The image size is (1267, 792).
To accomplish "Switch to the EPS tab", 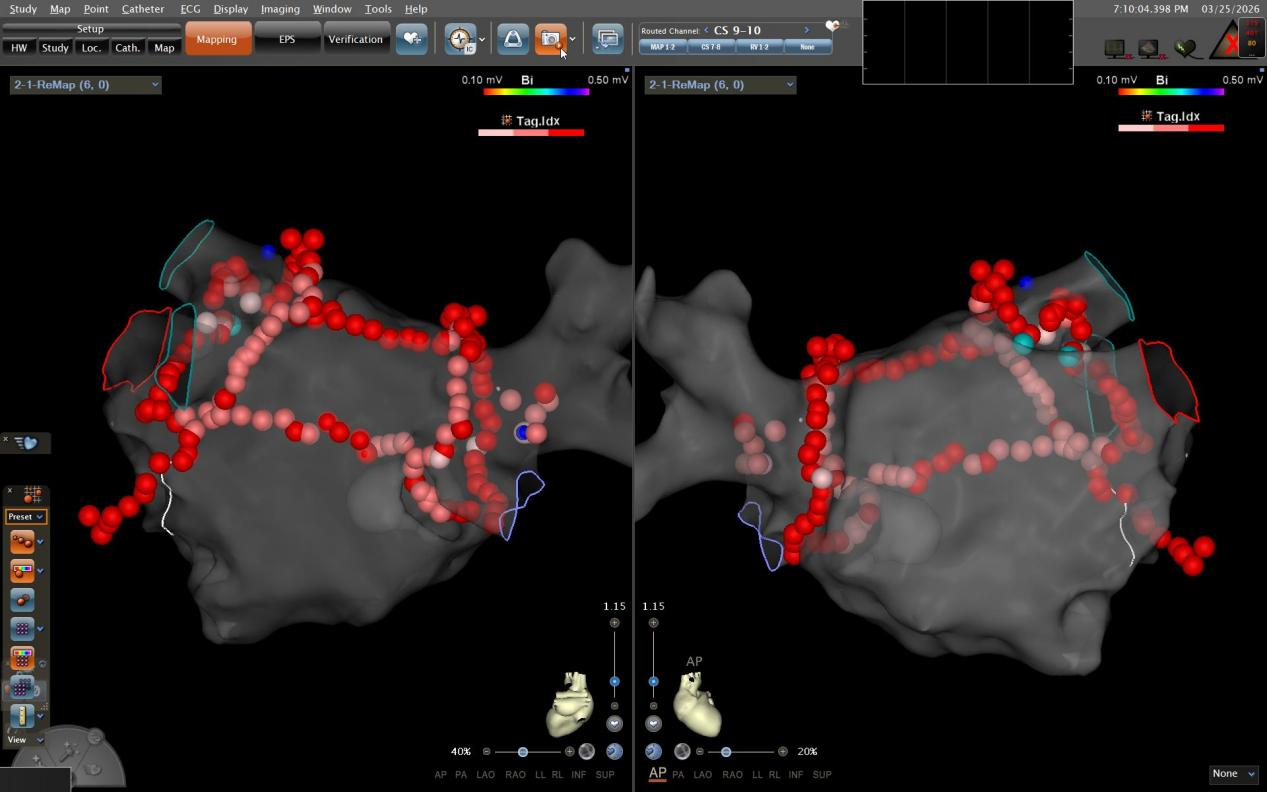I will [287, 39].
